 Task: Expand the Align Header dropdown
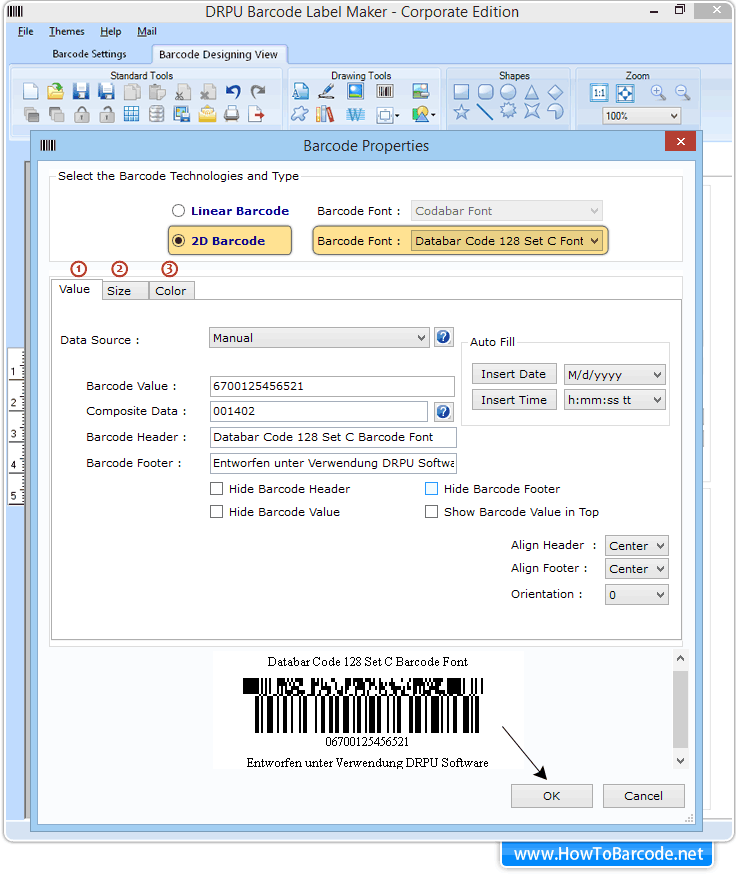637,546
